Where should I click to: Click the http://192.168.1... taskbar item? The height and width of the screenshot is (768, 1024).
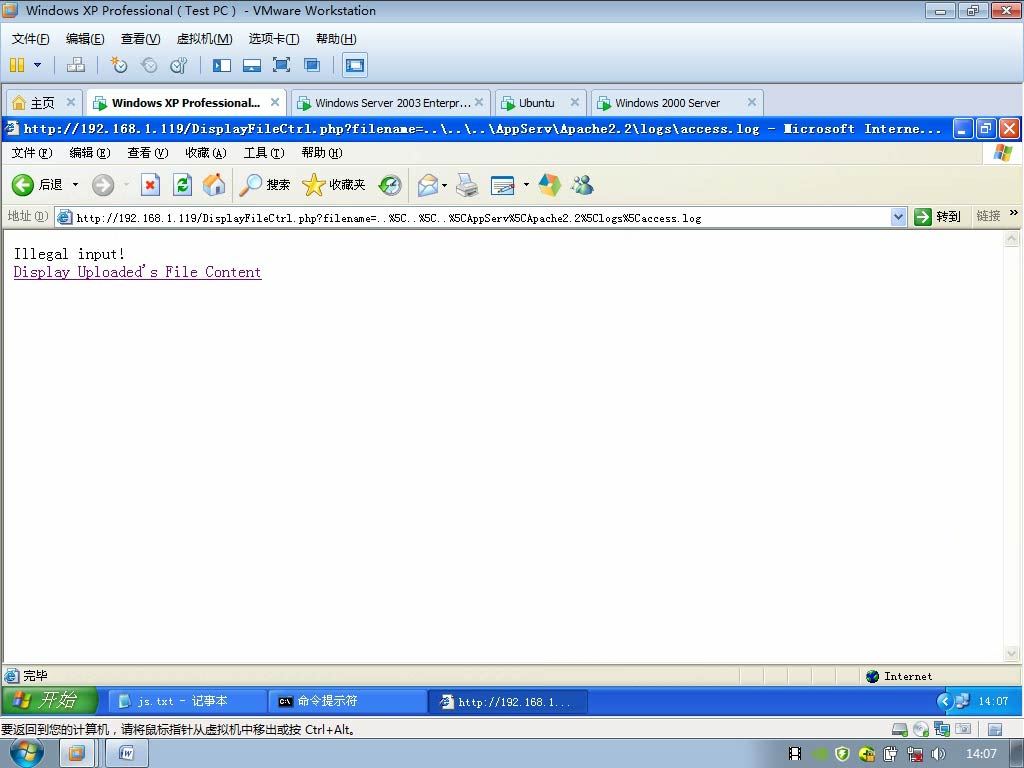coord(508,701)
